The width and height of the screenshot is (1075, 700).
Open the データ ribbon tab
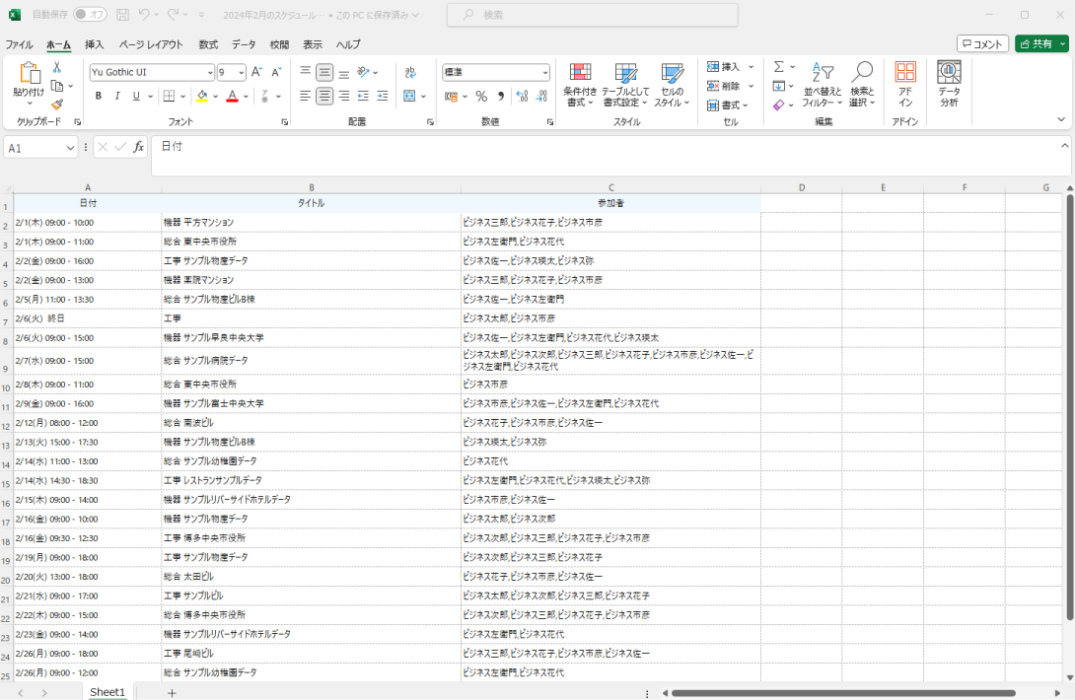click(243, 45)
